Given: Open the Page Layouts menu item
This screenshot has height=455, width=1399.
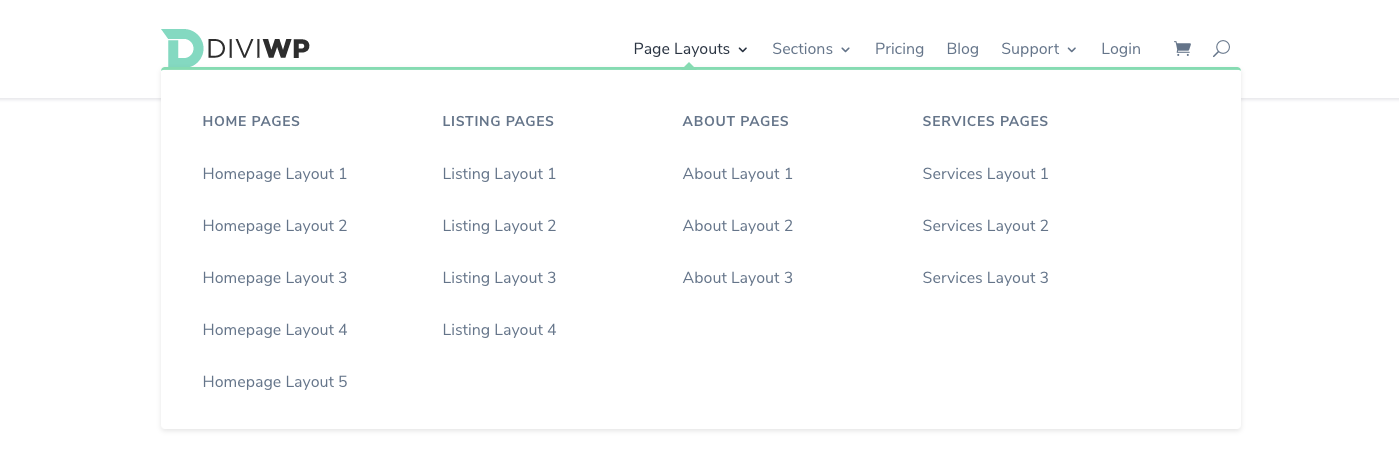Looking at the screenshot, I should coord(682,49).
